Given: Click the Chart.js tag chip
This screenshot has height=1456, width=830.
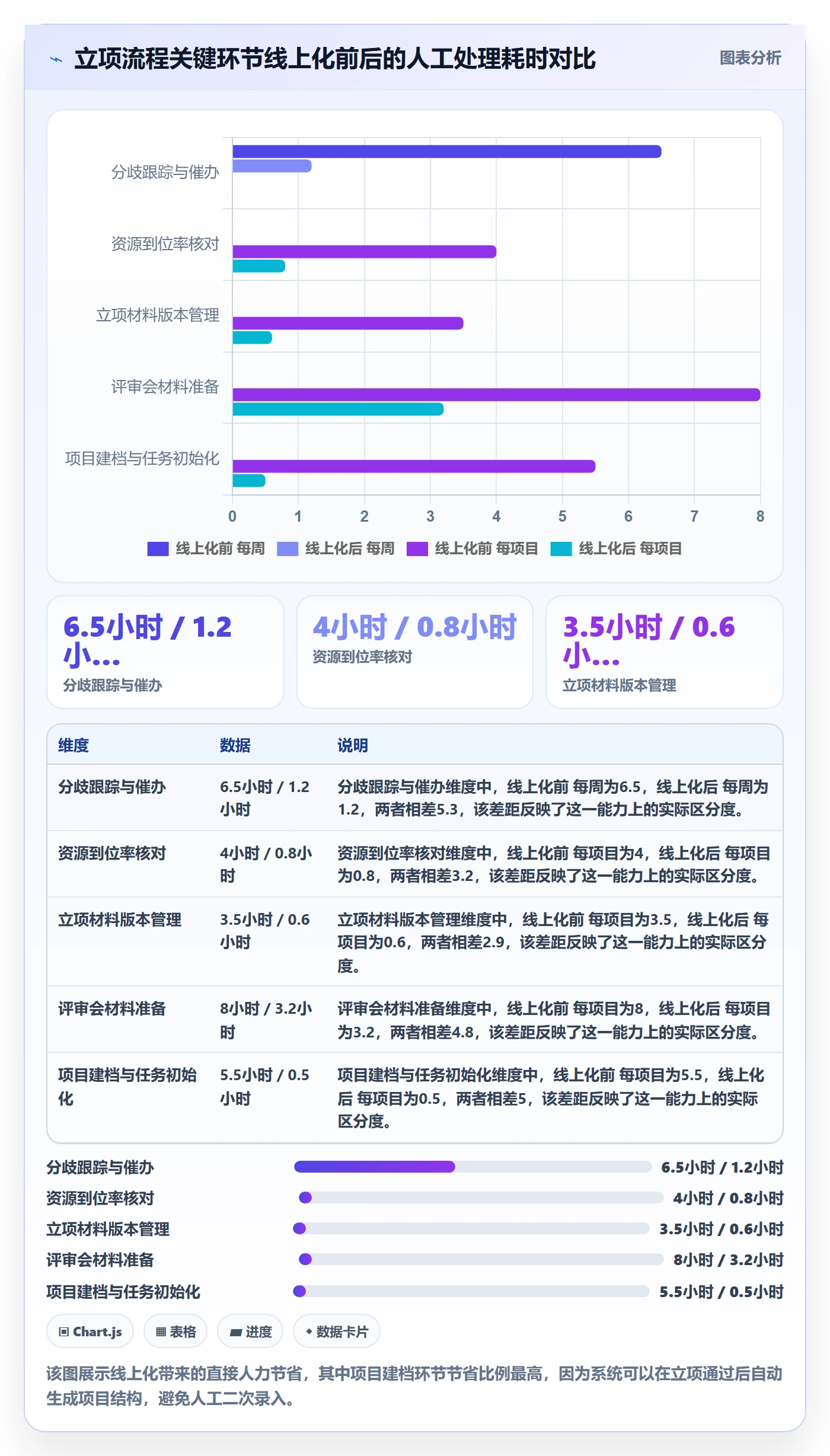Looking at the screenshot, I should [x=90, y=1332].
